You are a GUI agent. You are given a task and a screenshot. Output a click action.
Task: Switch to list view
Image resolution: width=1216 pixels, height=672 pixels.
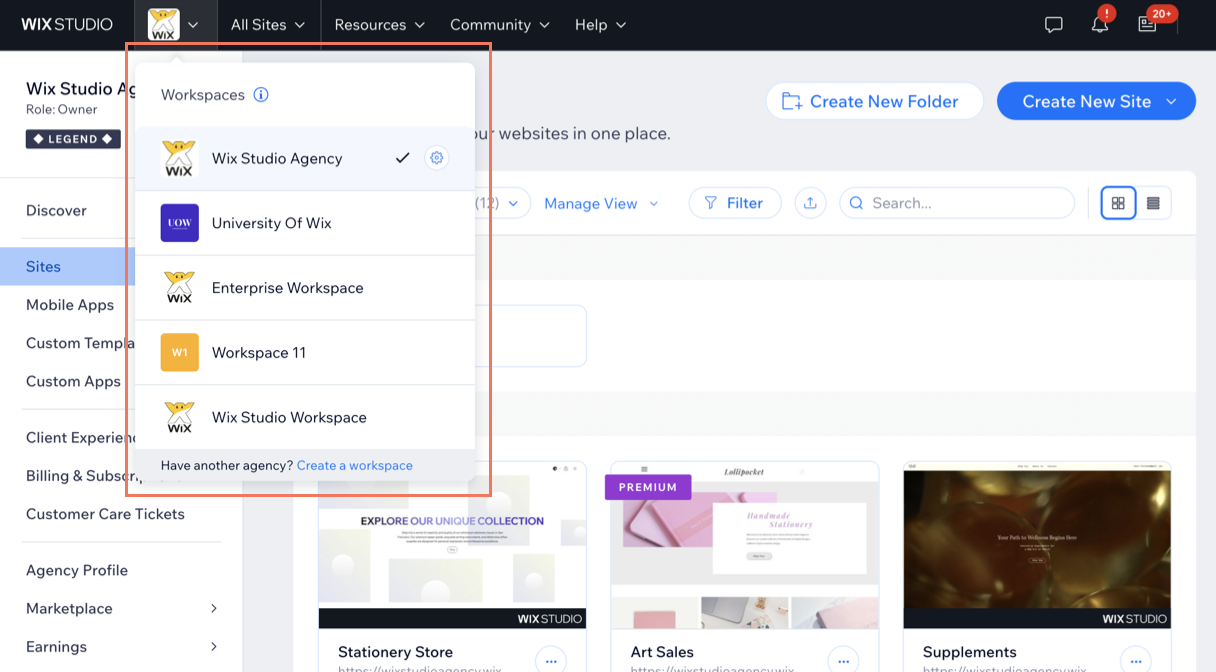pyautogui.click(x=1153, y=203)
